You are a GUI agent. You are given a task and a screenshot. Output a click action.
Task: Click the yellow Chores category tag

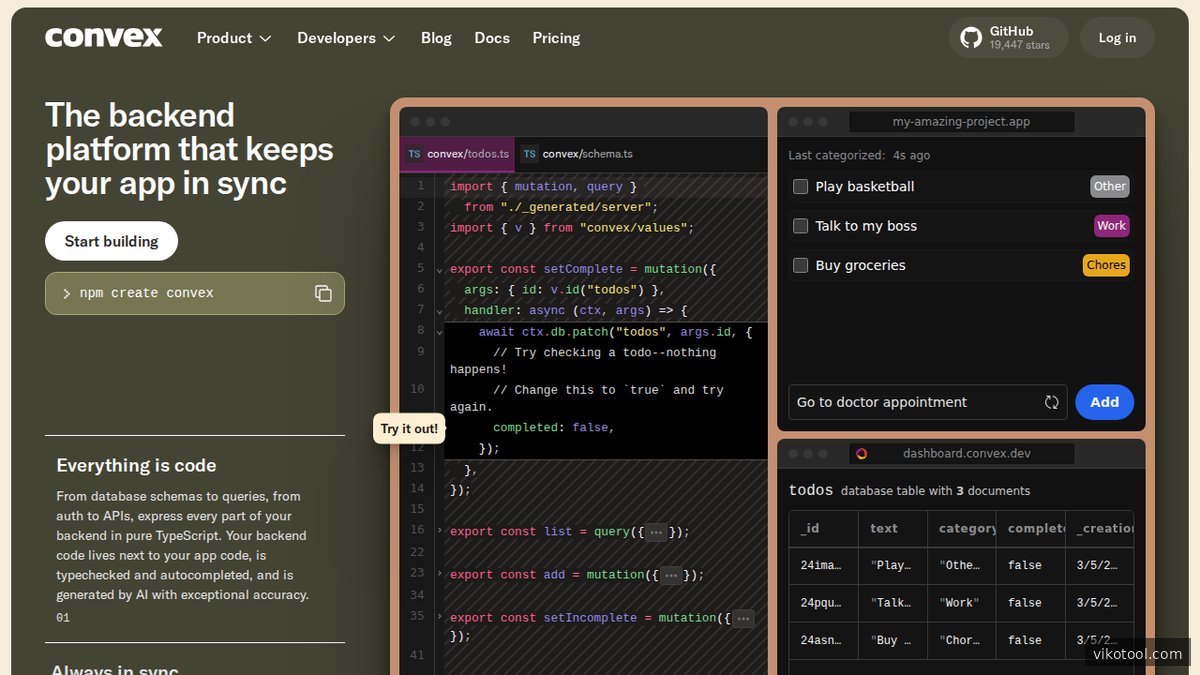click(1105, 264)
